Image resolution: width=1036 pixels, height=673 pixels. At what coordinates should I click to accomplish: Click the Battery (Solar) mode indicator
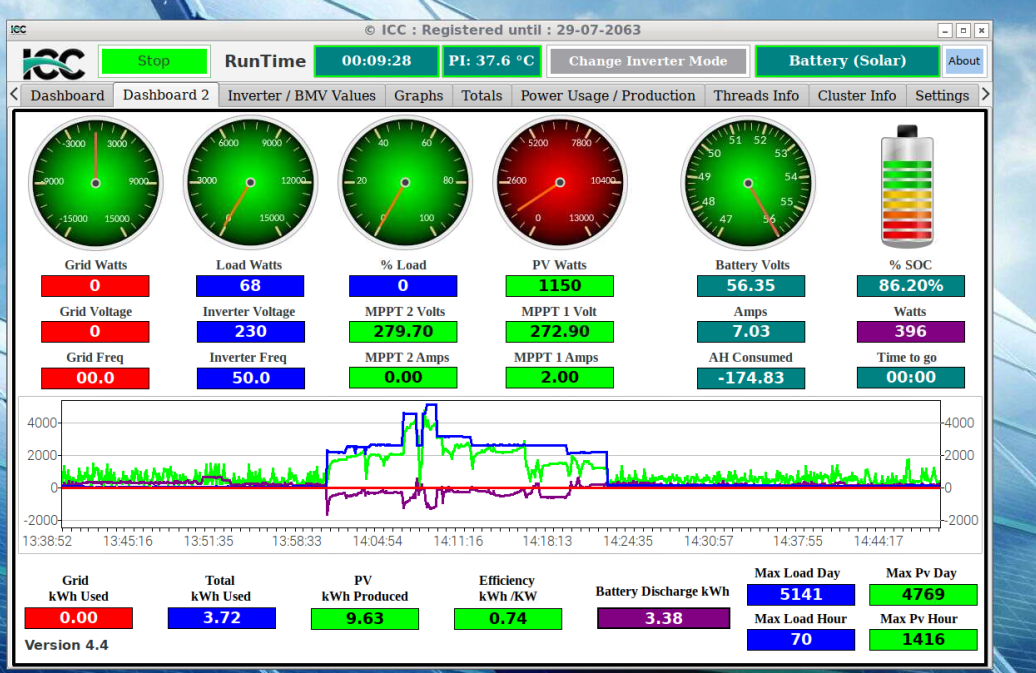[847, 61]
